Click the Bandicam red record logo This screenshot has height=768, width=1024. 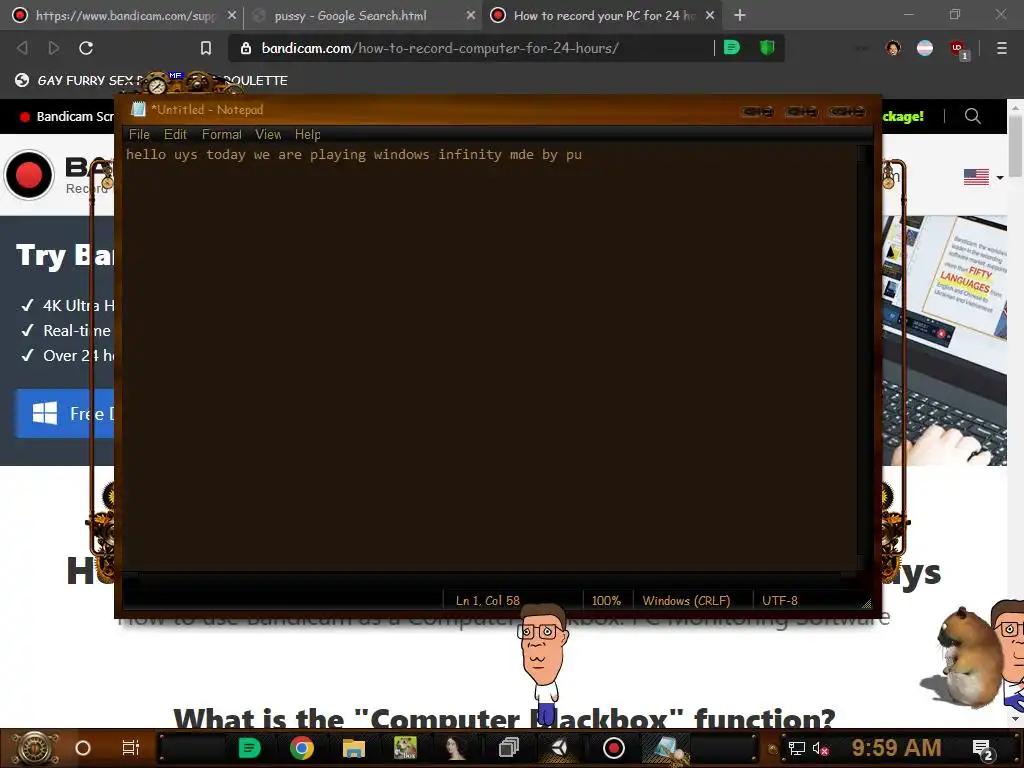coord(29,175)
